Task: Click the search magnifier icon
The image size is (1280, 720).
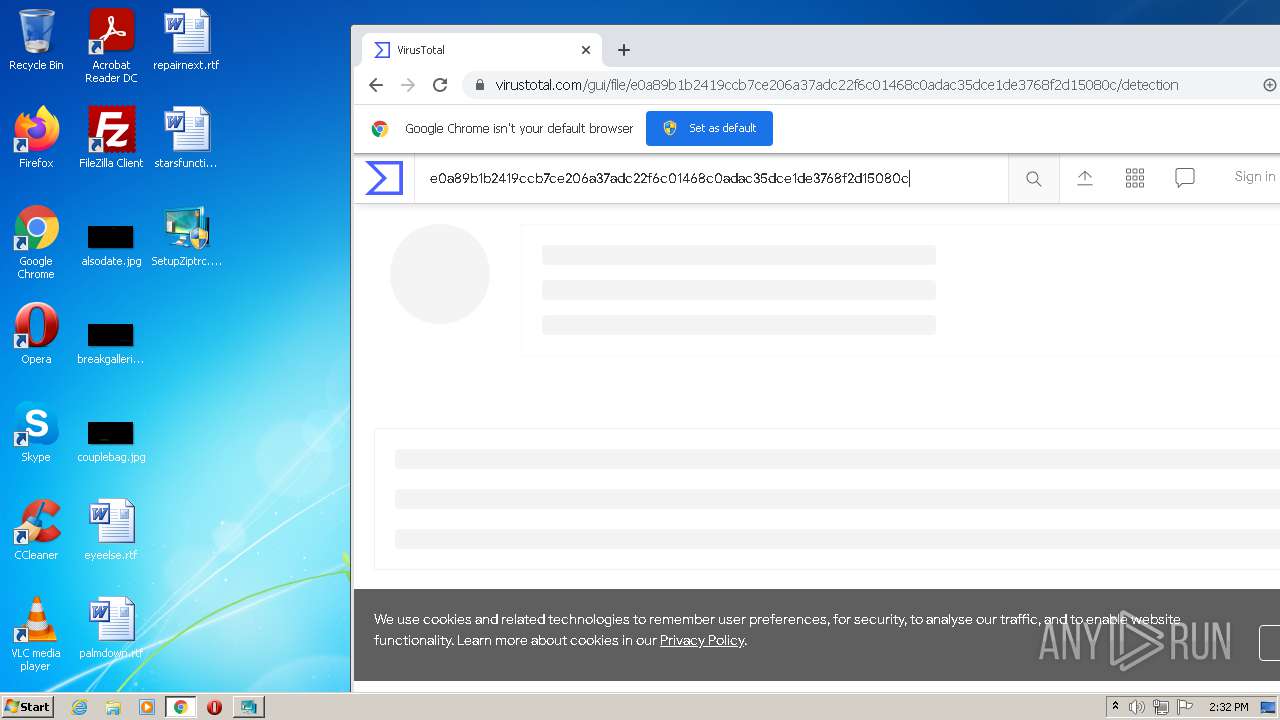Action: click(x=1034, y=179)
